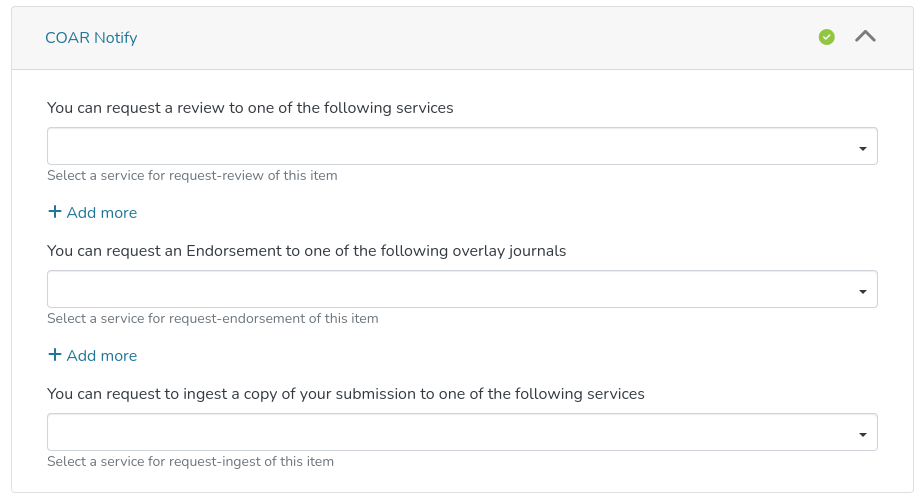Screen dimensions: 919x501
Task: Click the caret arrow of the ingest dropdown
Action: pos(862,434)
